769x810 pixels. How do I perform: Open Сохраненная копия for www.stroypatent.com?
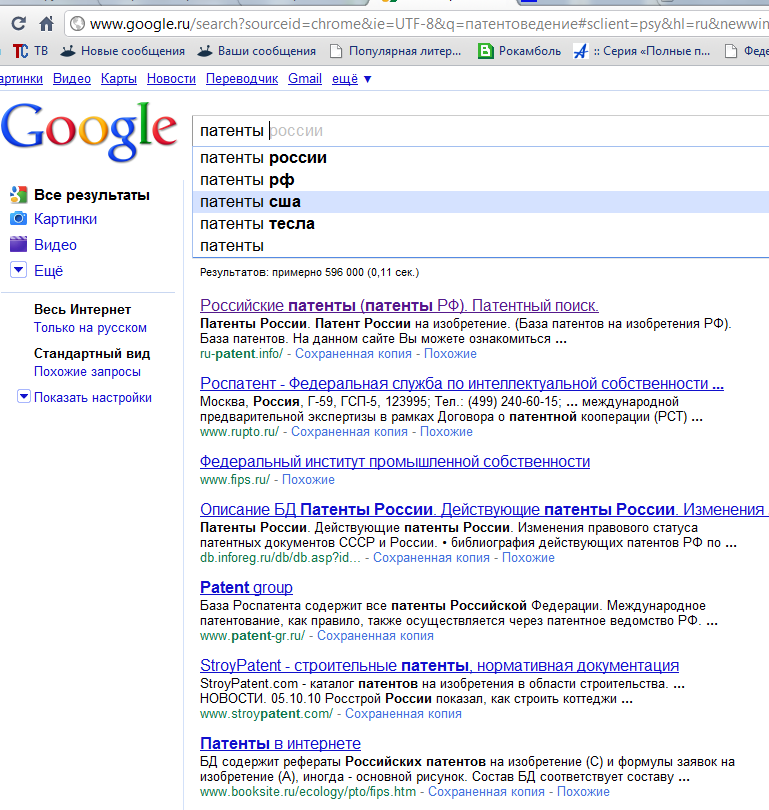(403, 714)
